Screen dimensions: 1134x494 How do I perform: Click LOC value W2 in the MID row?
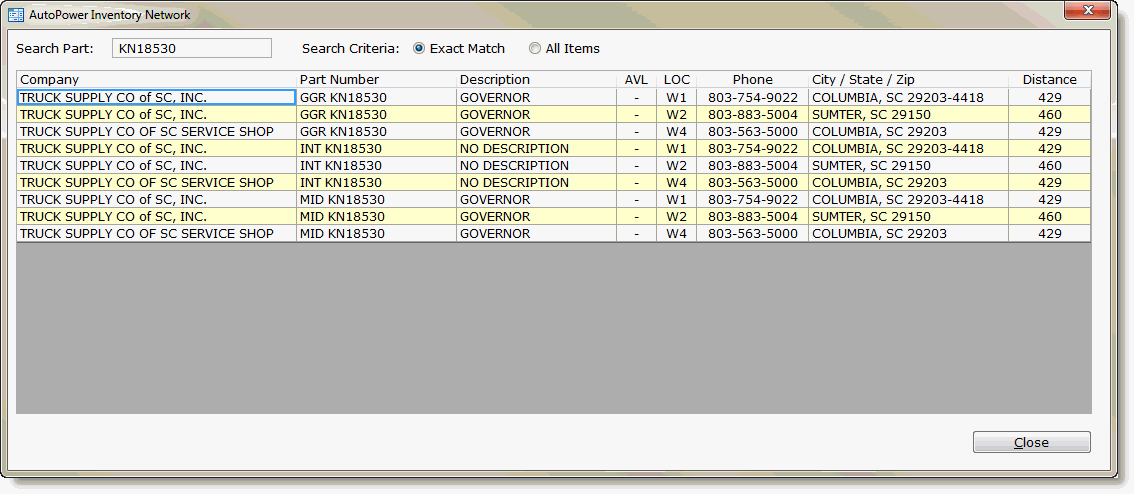coord(676,216)
